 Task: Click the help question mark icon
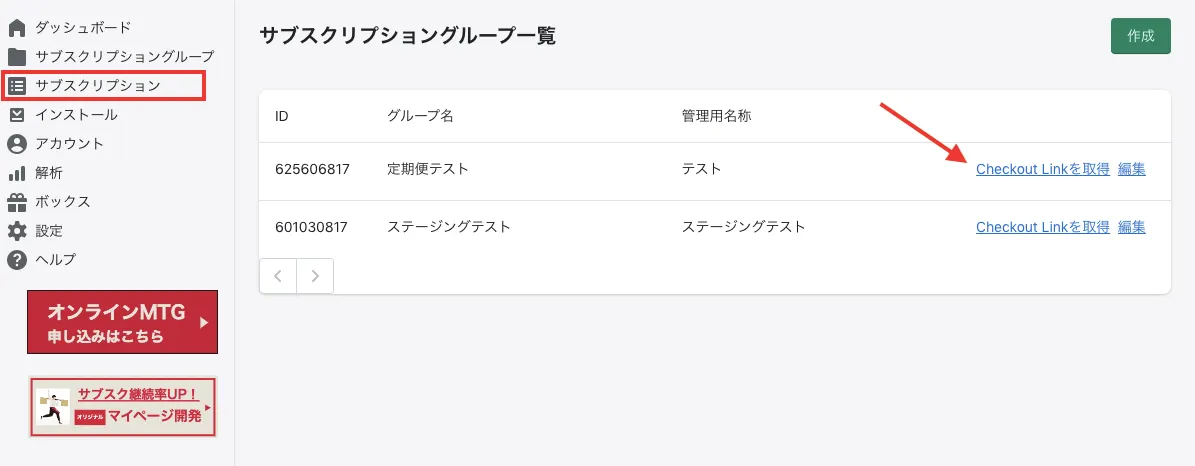click(17, 260)
